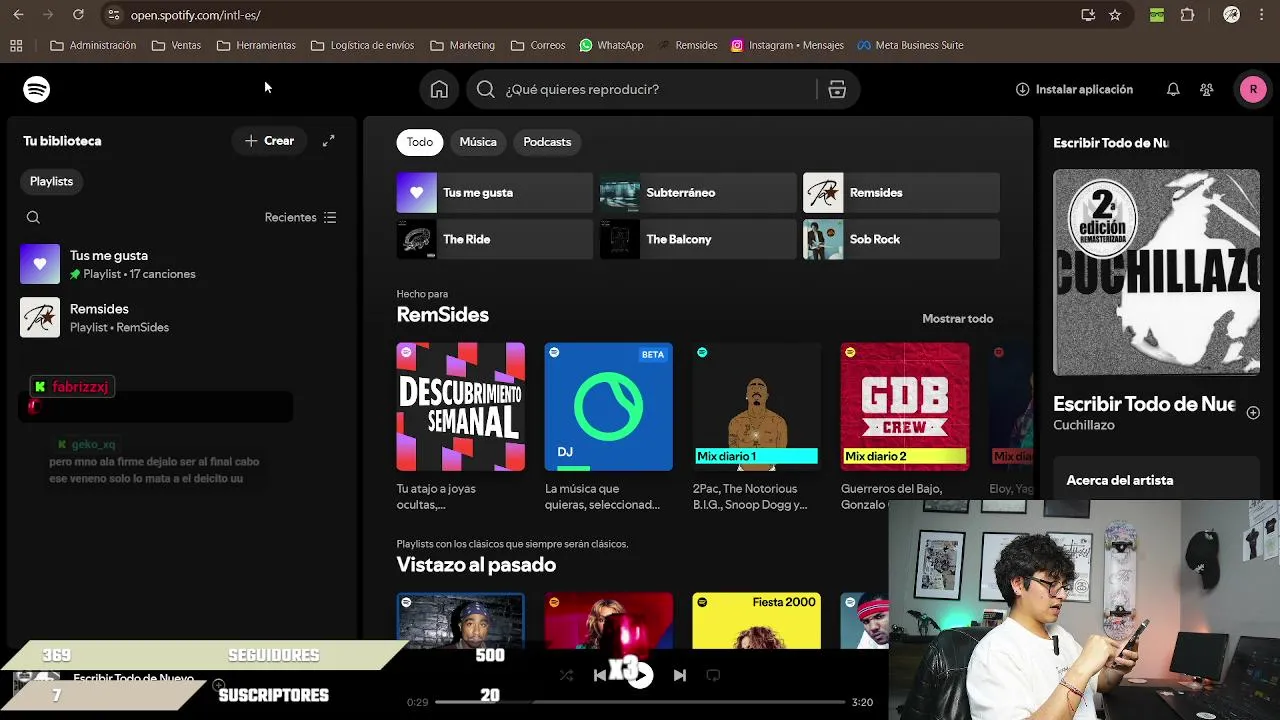
Task: Open the Administración bookmarks folder
Action: point(93,45)
